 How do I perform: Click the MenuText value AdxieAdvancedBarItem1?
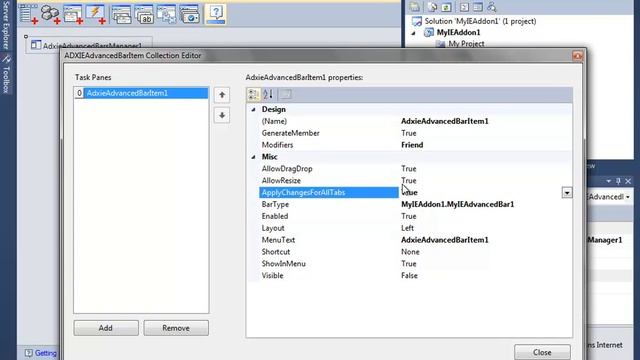444,240
